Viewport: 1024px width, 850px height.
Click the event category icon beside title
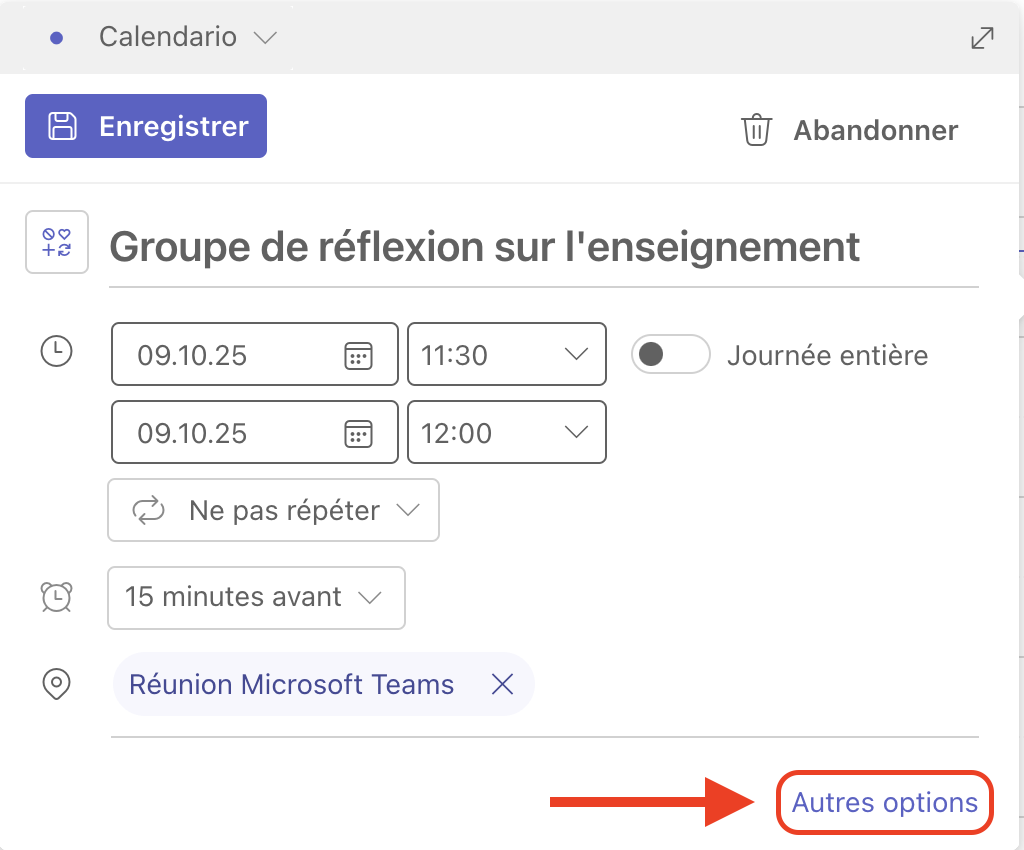pos(57,242)
